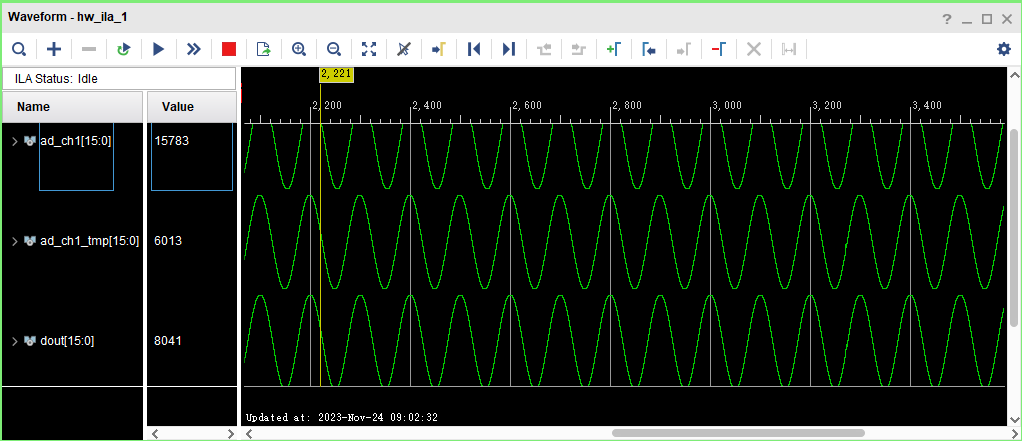Click the horizontal waveform scrollbar thumb
1022x441 pixels.
point(738,433)
